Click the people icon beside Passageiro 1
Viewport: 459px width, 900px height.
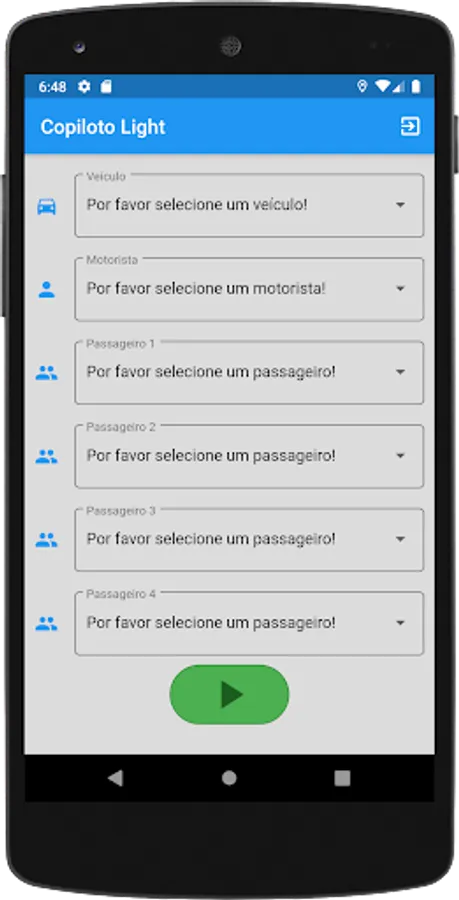point(46,373)
